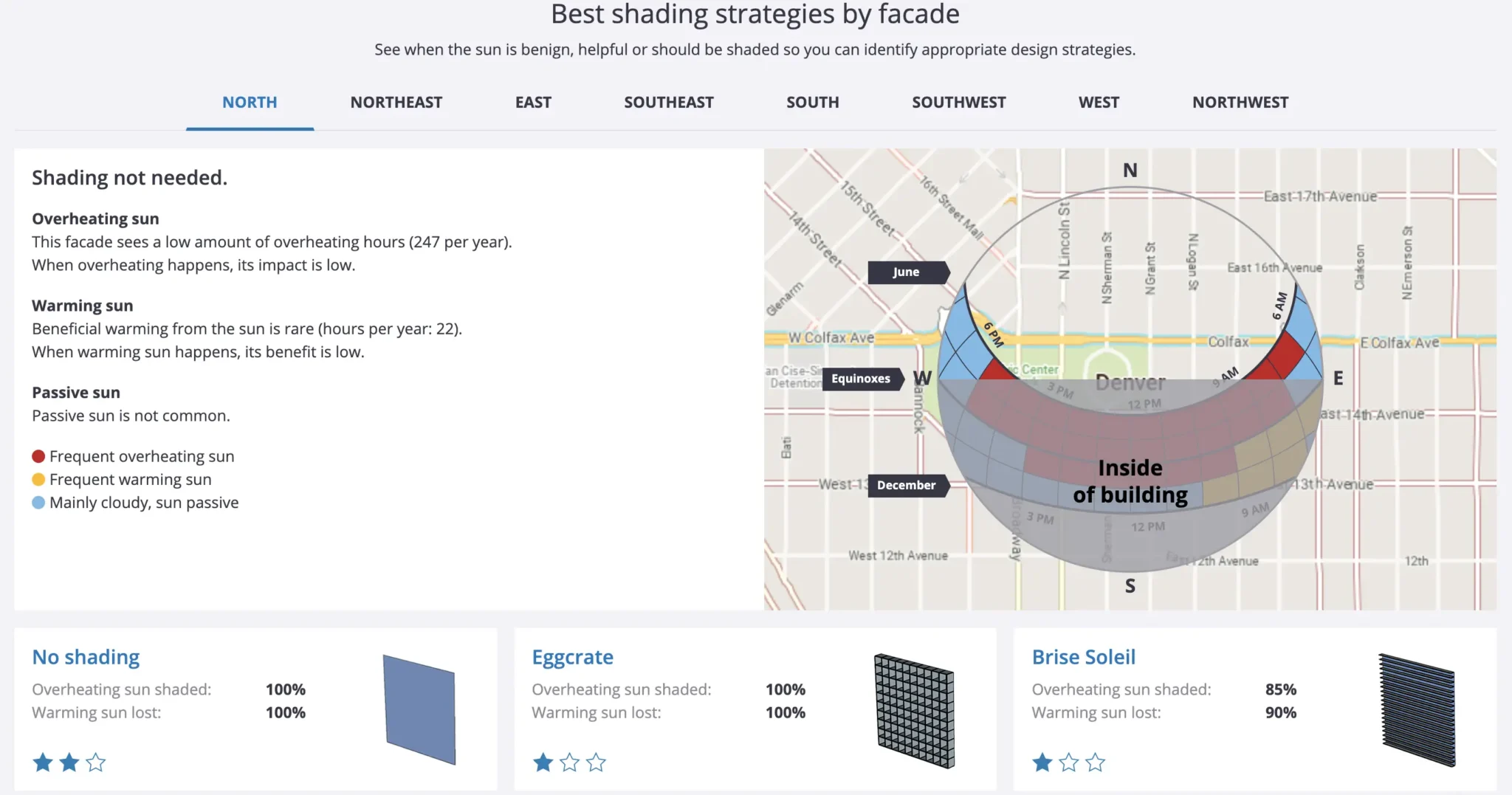Go to the Southwest facade tab
The height and width of the screenshot is (795, 1512).
pyautogui.click(x=958, y=103)
